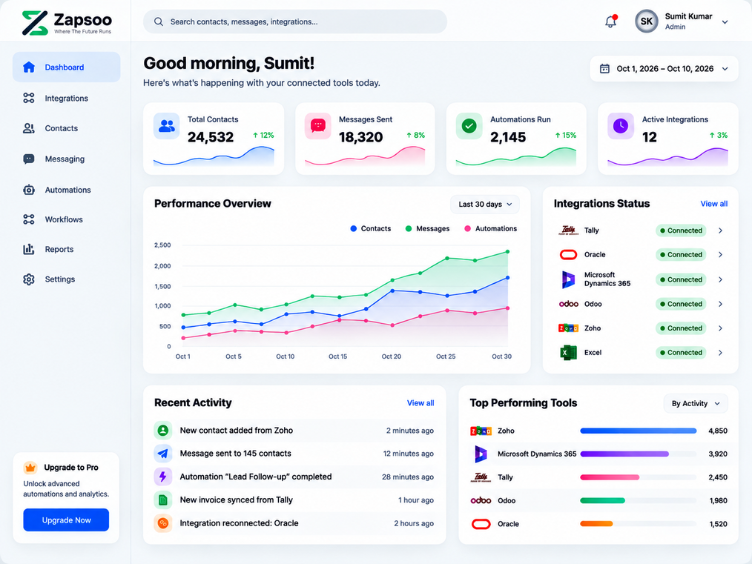This screenshot has width=752, height=564.
Task: Click View all in Recent Activity
Action: (x=420, y=403)
